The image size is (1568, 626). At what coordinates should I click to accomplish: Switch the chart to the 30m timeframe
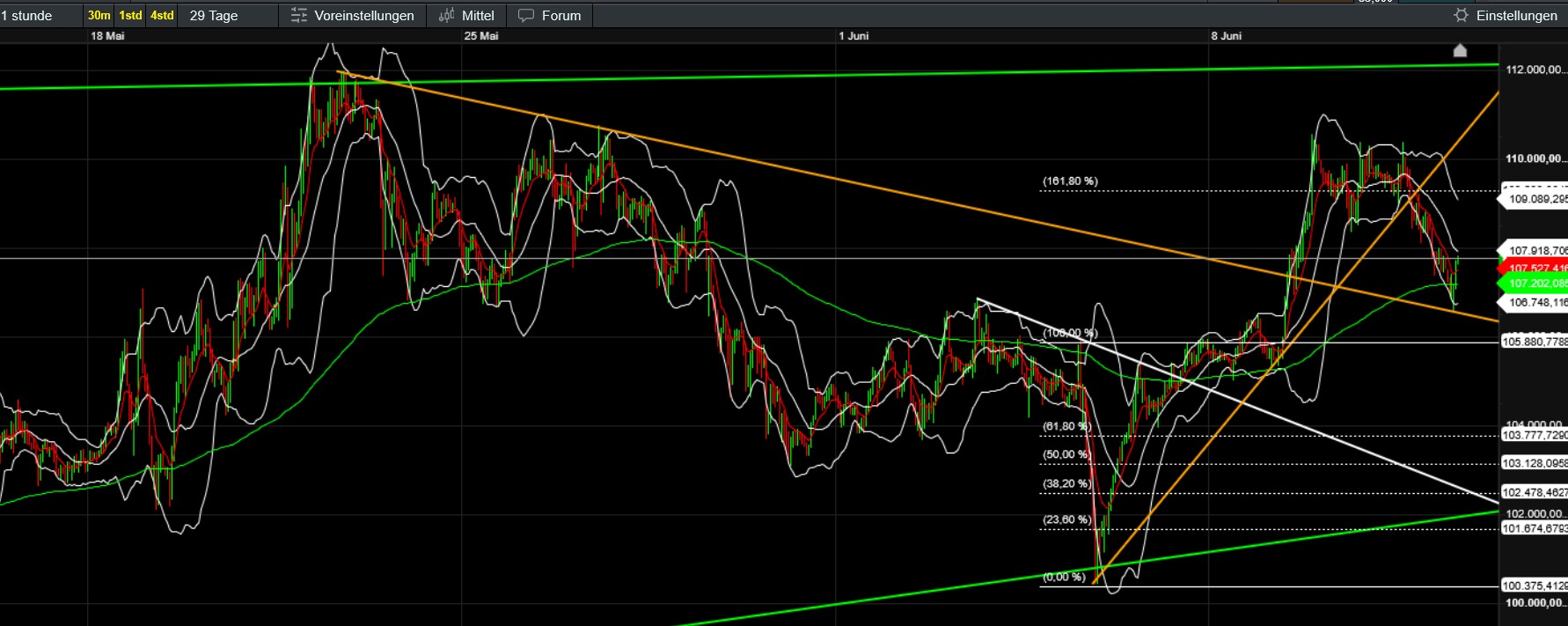[99, 16]
